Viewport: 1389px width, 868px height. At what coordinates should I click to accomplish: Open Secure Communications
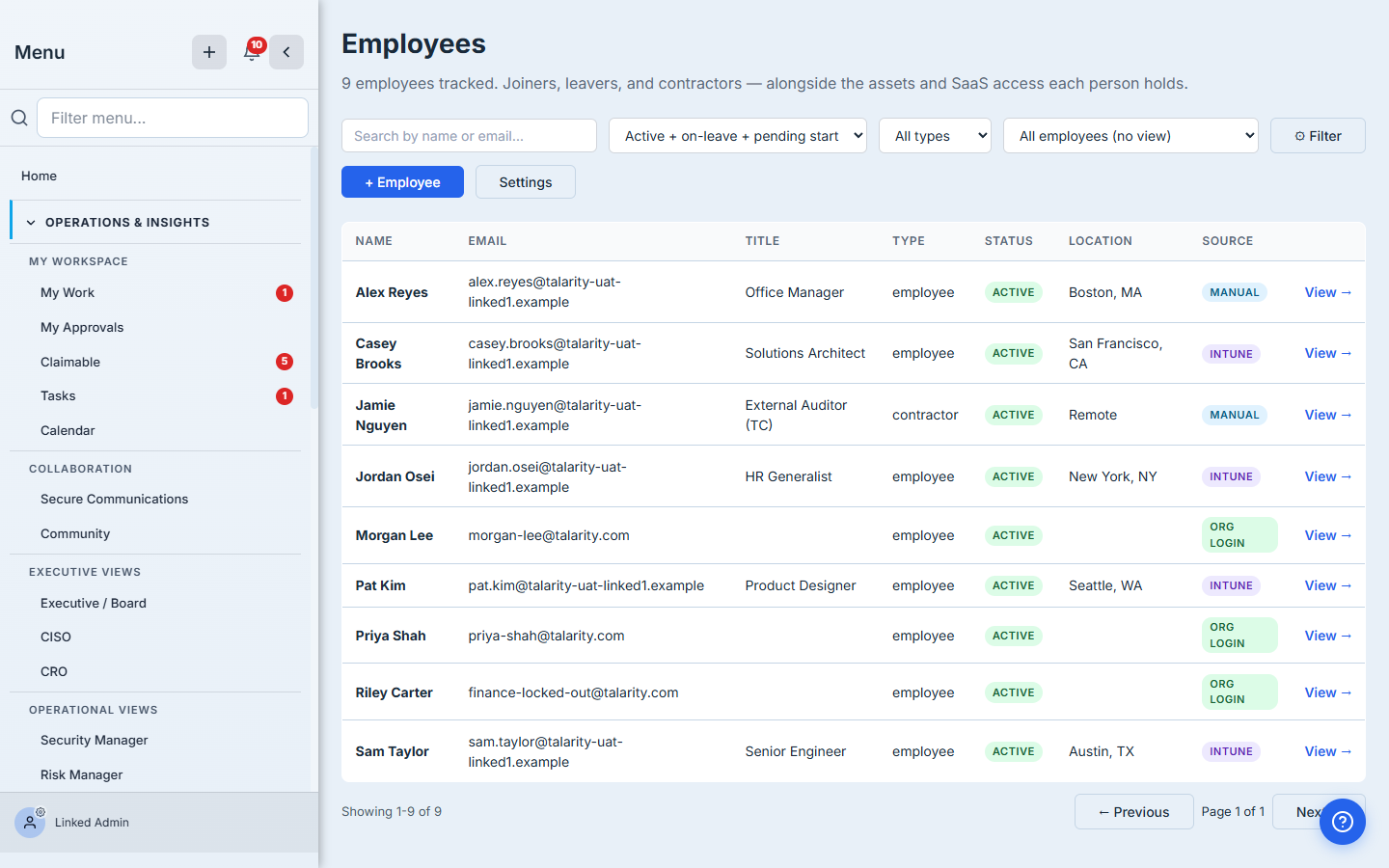coord(114,500)
